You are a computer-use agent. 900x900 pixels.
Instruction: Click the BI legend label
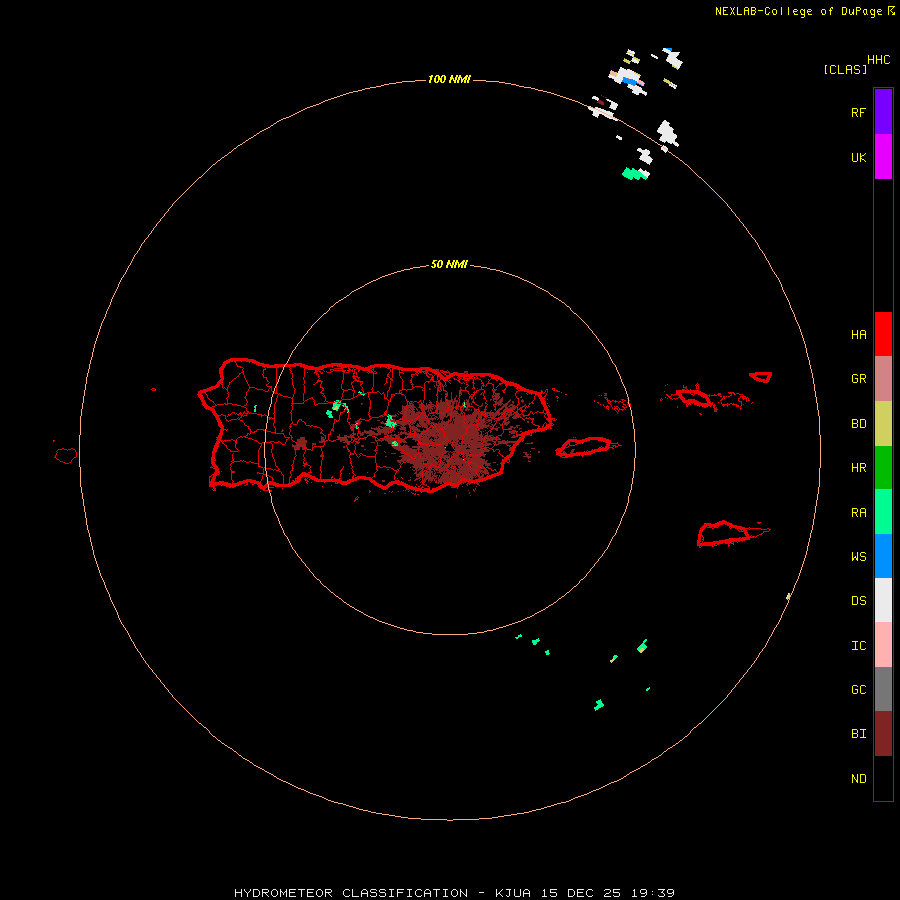tap(858, 734)
